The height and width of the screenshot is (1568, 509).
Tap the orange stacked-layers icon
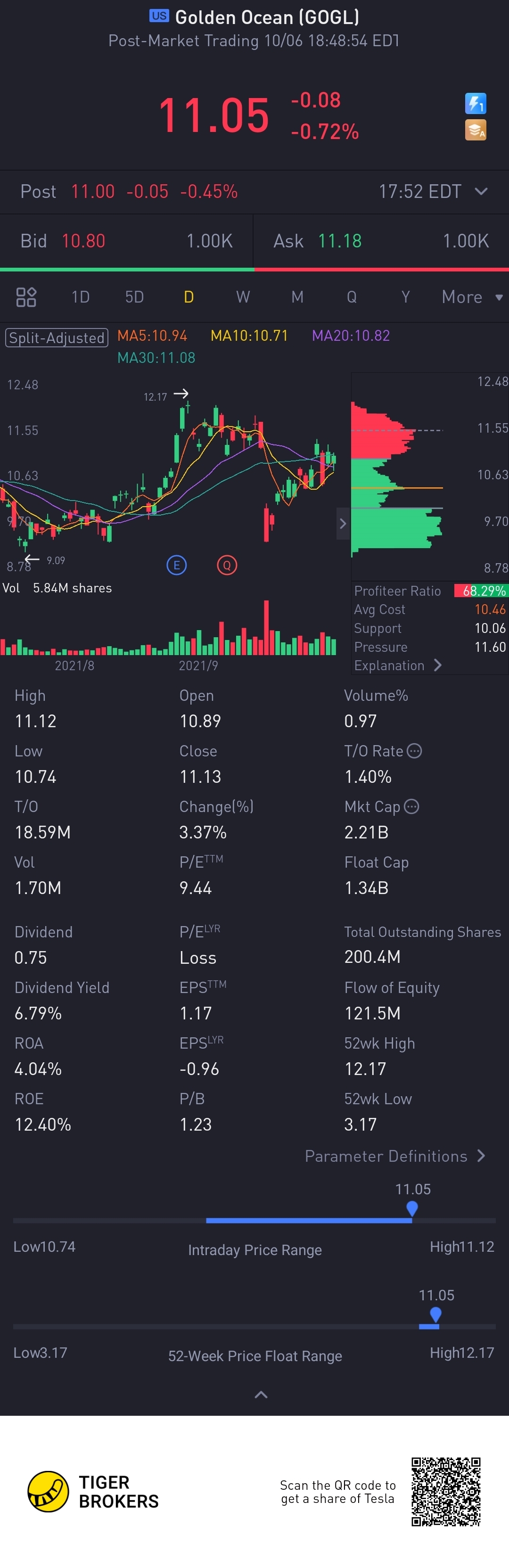pos(476,130)
